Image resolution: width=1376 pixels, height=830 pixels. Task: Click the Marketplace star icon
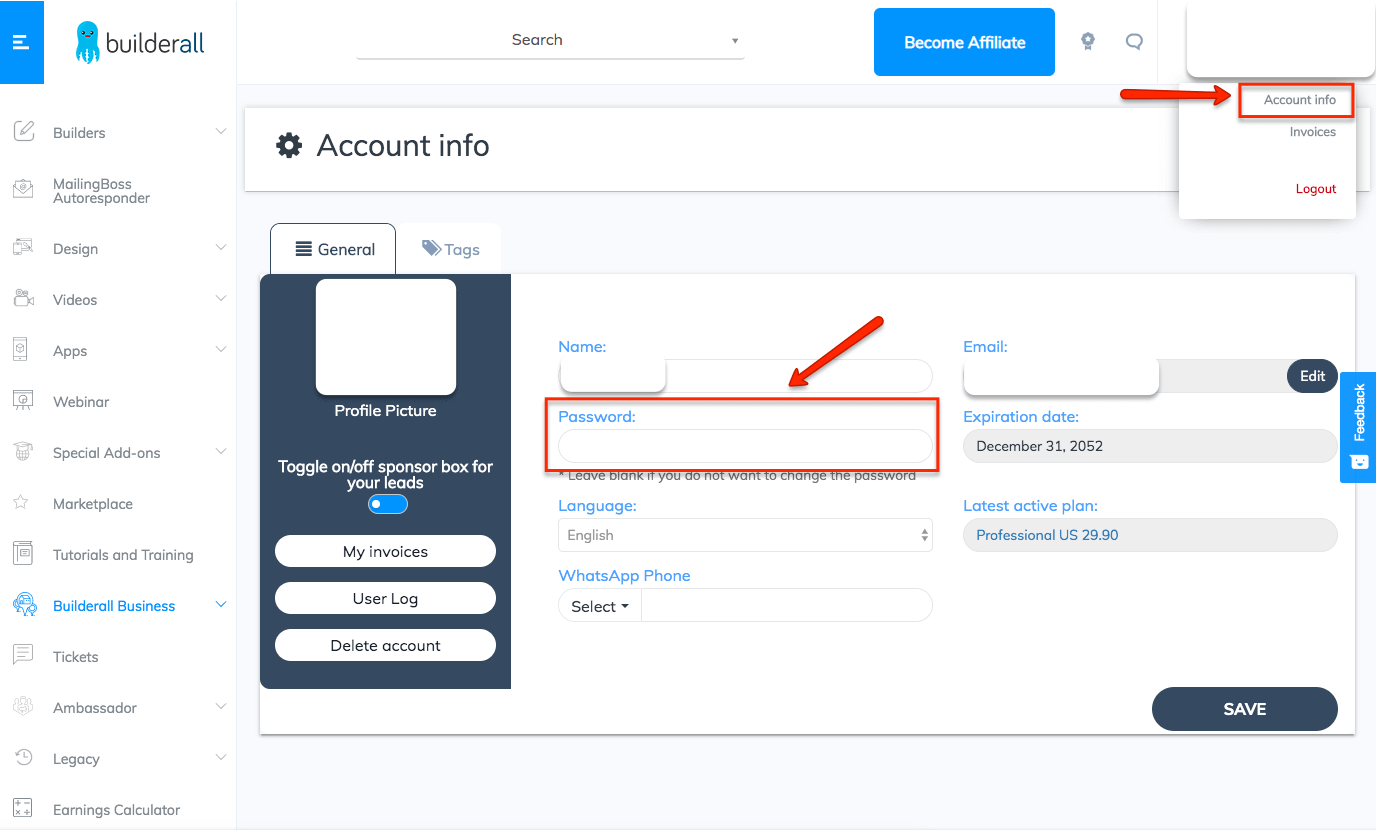20,502
